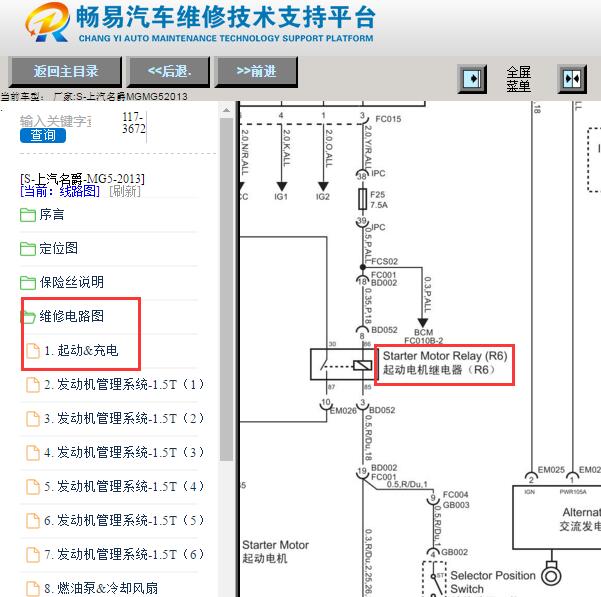
Task: Go back with <<后退 button
Action: coord(169,72)
